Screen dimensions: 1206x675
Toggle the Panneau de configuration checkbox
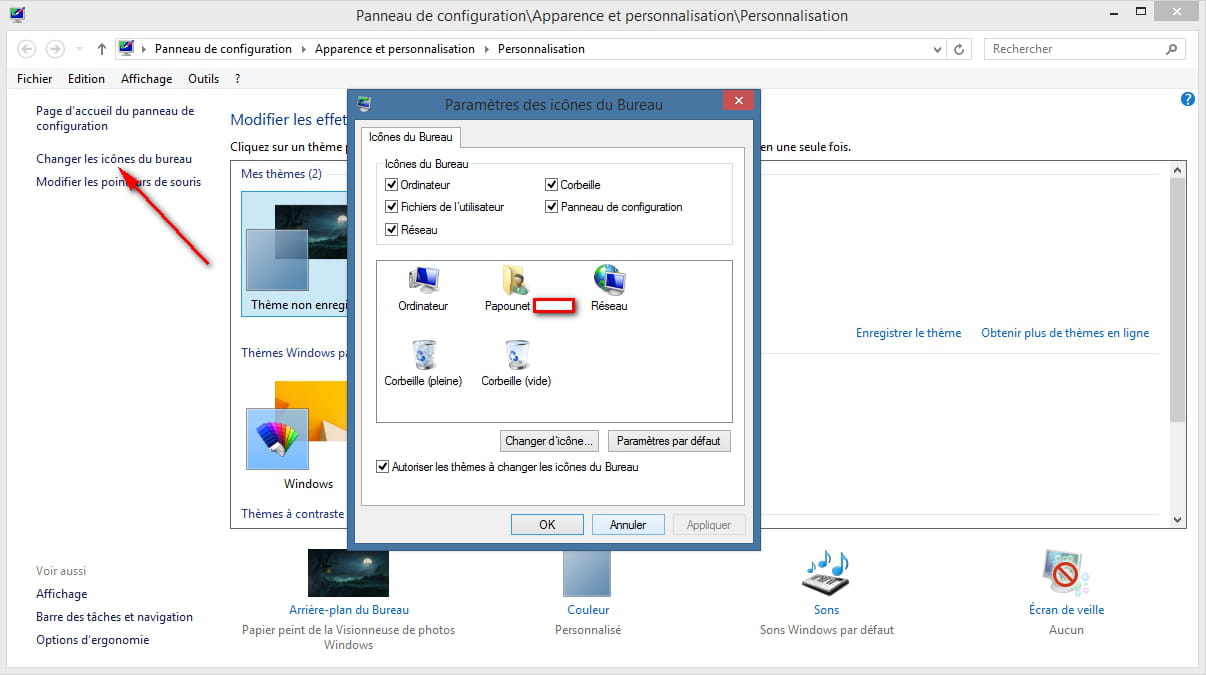551,207
